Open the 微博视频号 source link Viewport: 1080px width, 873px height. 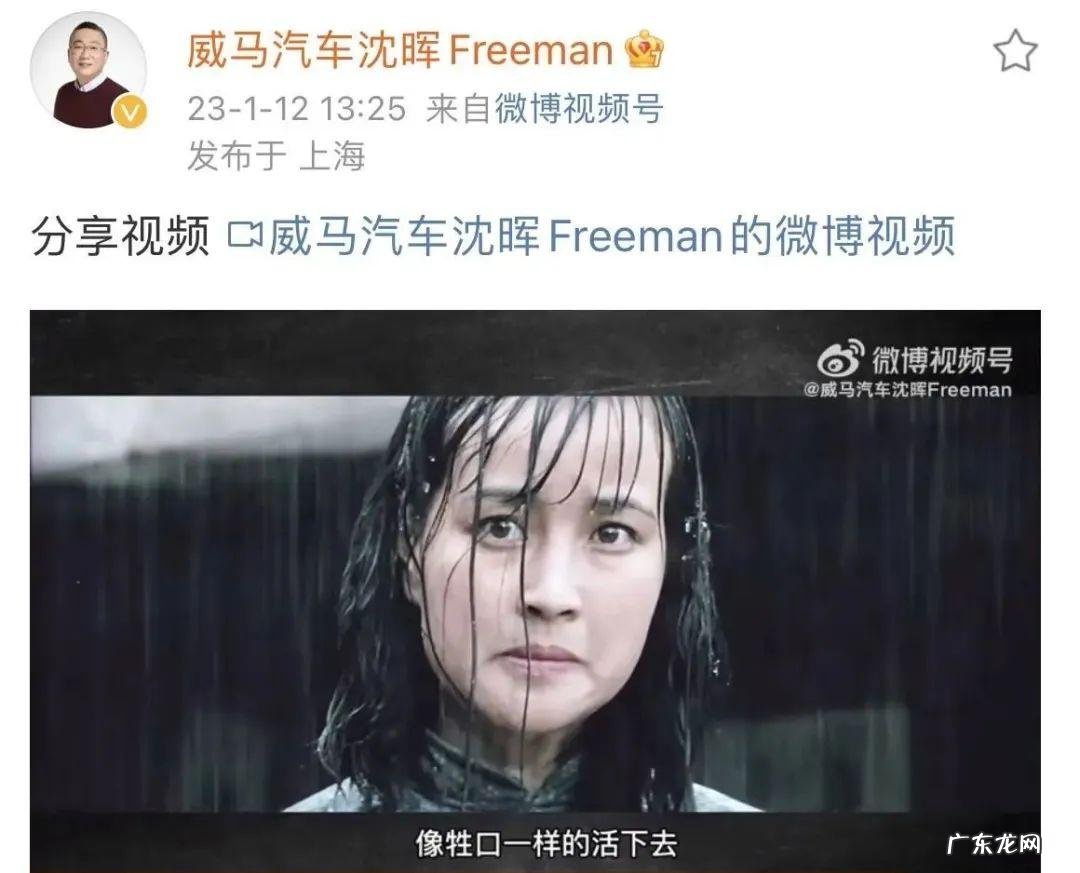pos(579,109)
